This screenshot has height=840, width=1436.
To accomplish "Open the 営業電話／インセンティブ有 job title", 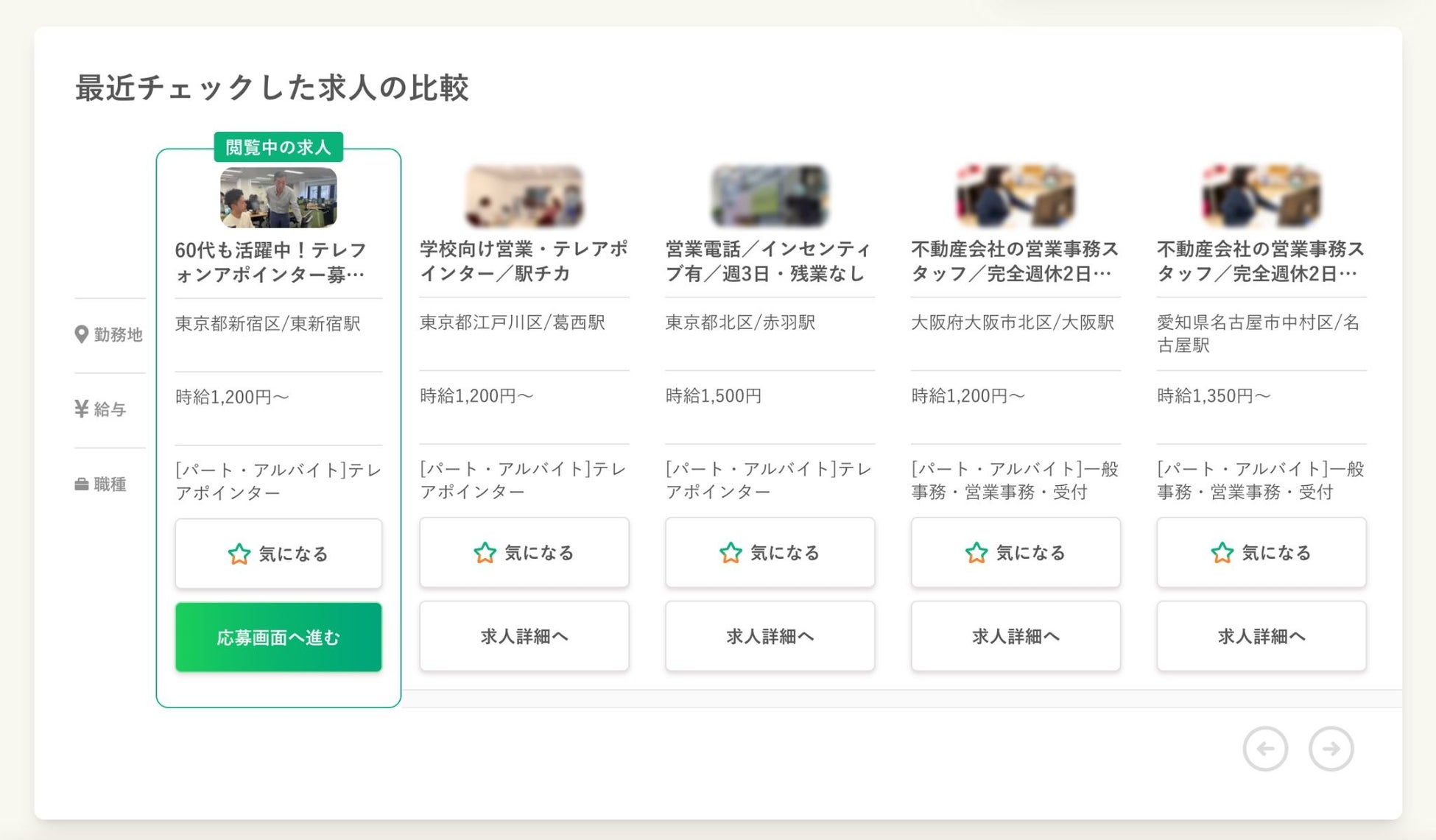I will point(769,261).
